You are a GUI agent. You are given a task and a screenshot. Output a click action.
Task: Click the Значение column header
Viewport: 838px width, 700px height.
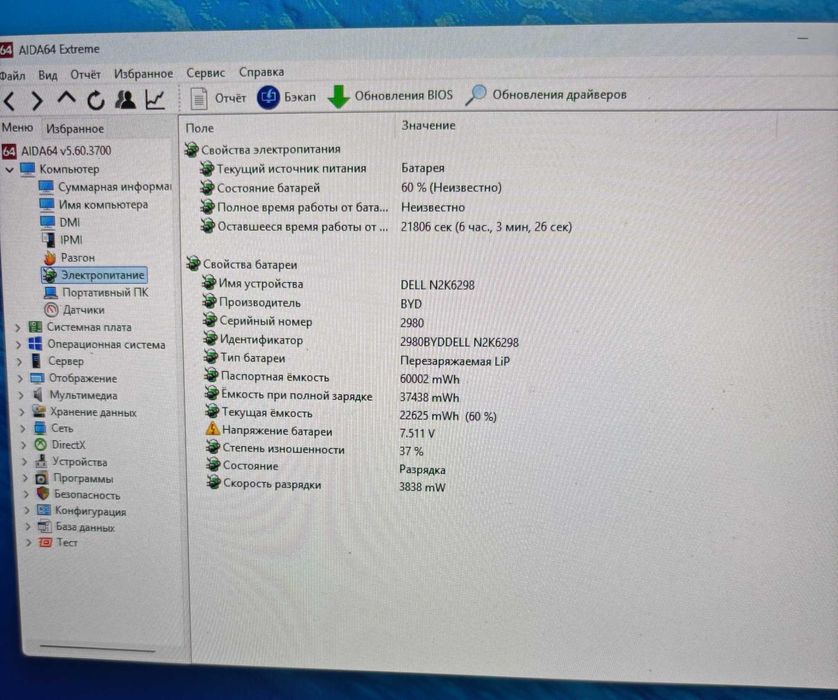428,126
